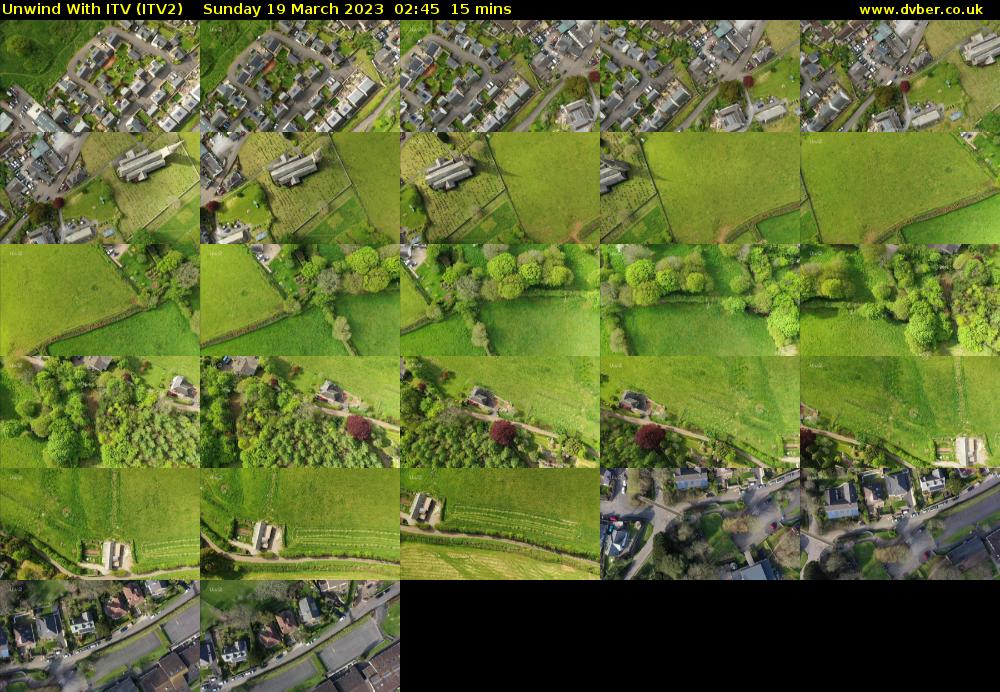Viewport: 1000px width, 692px height.
Task: Select the third housing estate frame in top row
Action: 500,76
